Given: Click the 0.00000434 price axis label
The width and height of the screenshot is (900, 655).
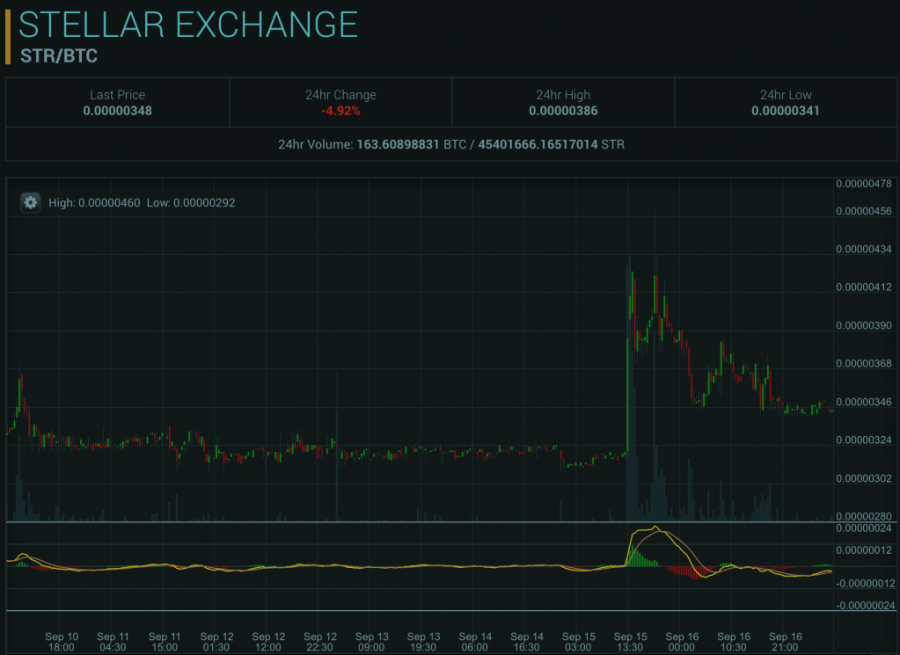Looking at the screenshot, I should pyautogui.click(x=864, y=249).
